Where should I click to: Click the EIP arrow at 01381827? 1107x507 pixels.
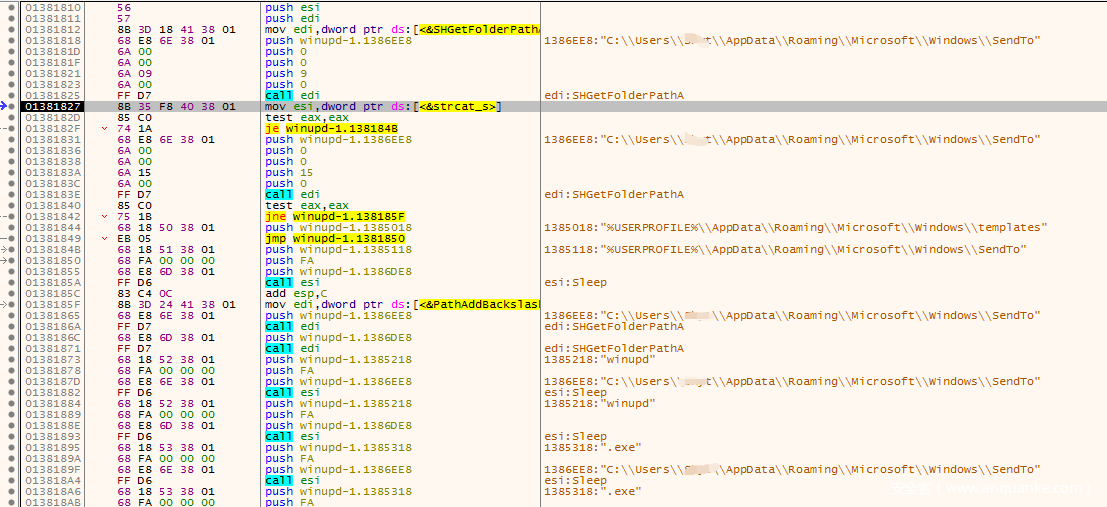tap(7, 106)
